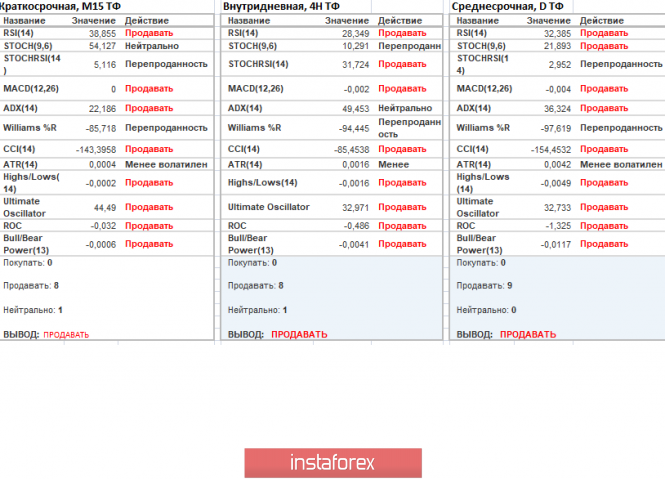Click ADX(14) value 36,324
This screenshot has width=665, height=479.
(557, 109)
